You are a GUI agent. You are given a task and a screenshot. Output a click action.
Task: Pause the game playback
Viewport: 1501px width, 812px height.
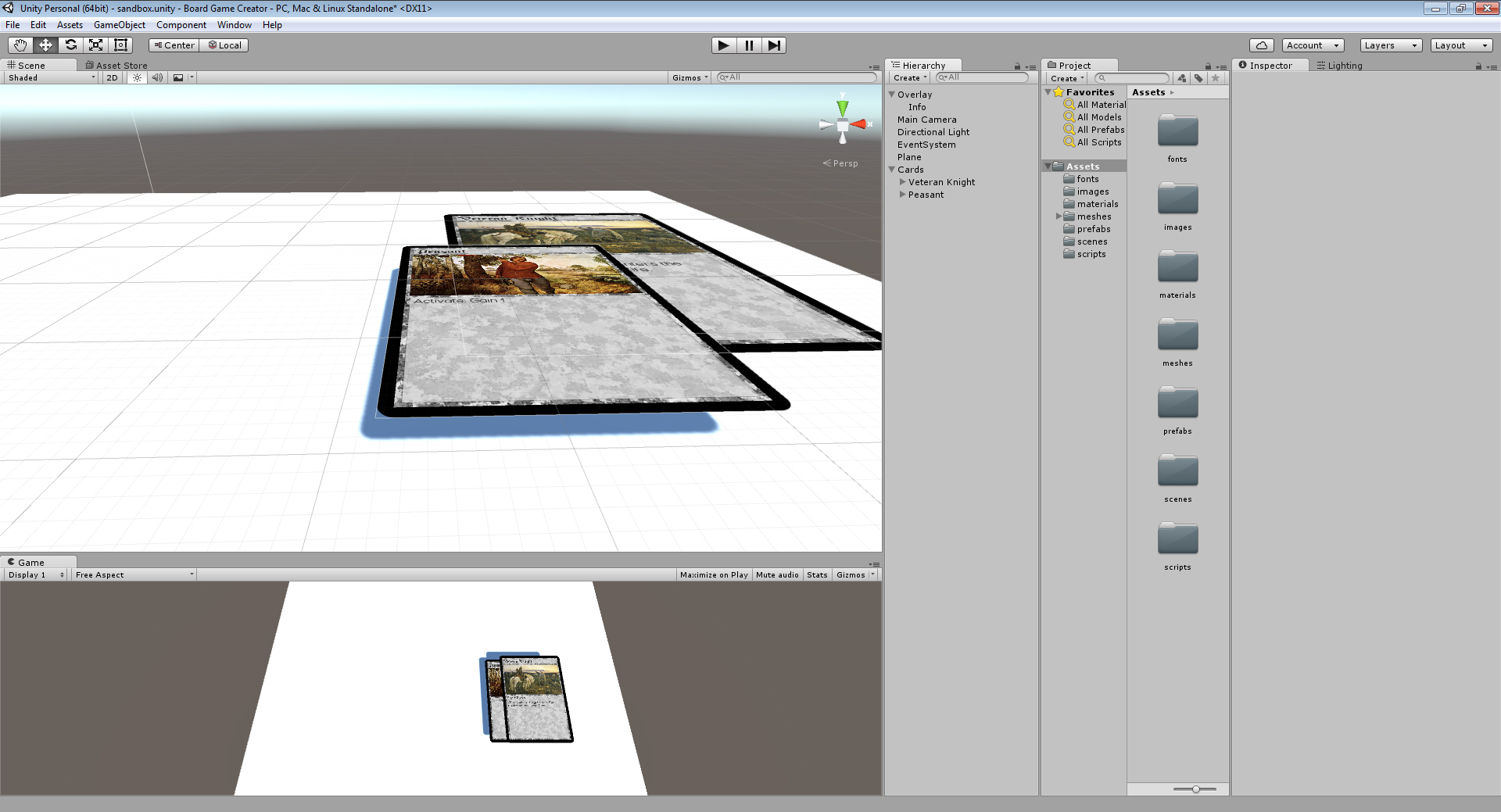(x=749, y=45)
